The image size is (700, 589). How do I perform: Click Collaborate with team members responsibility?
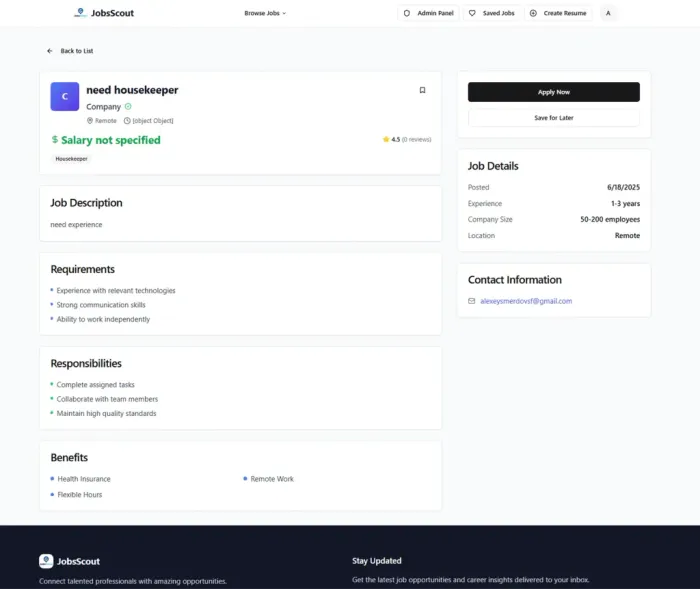[107, 399]
